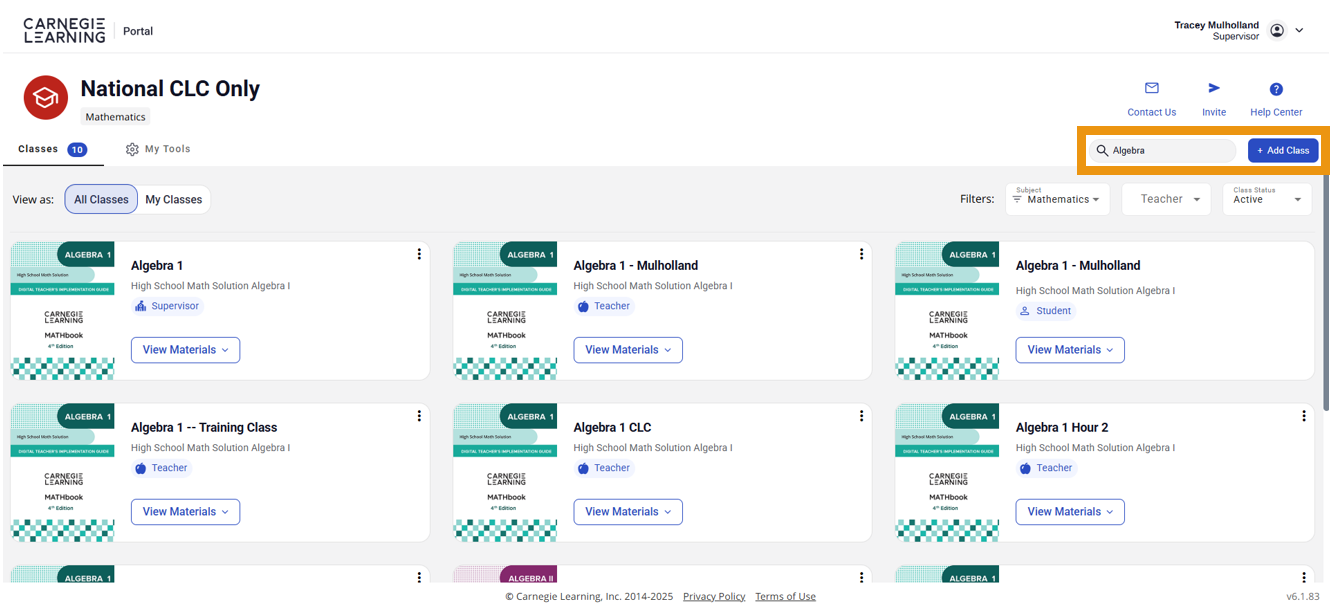Click the Algebra 1 CLC card thumbnail

point(505,473)
